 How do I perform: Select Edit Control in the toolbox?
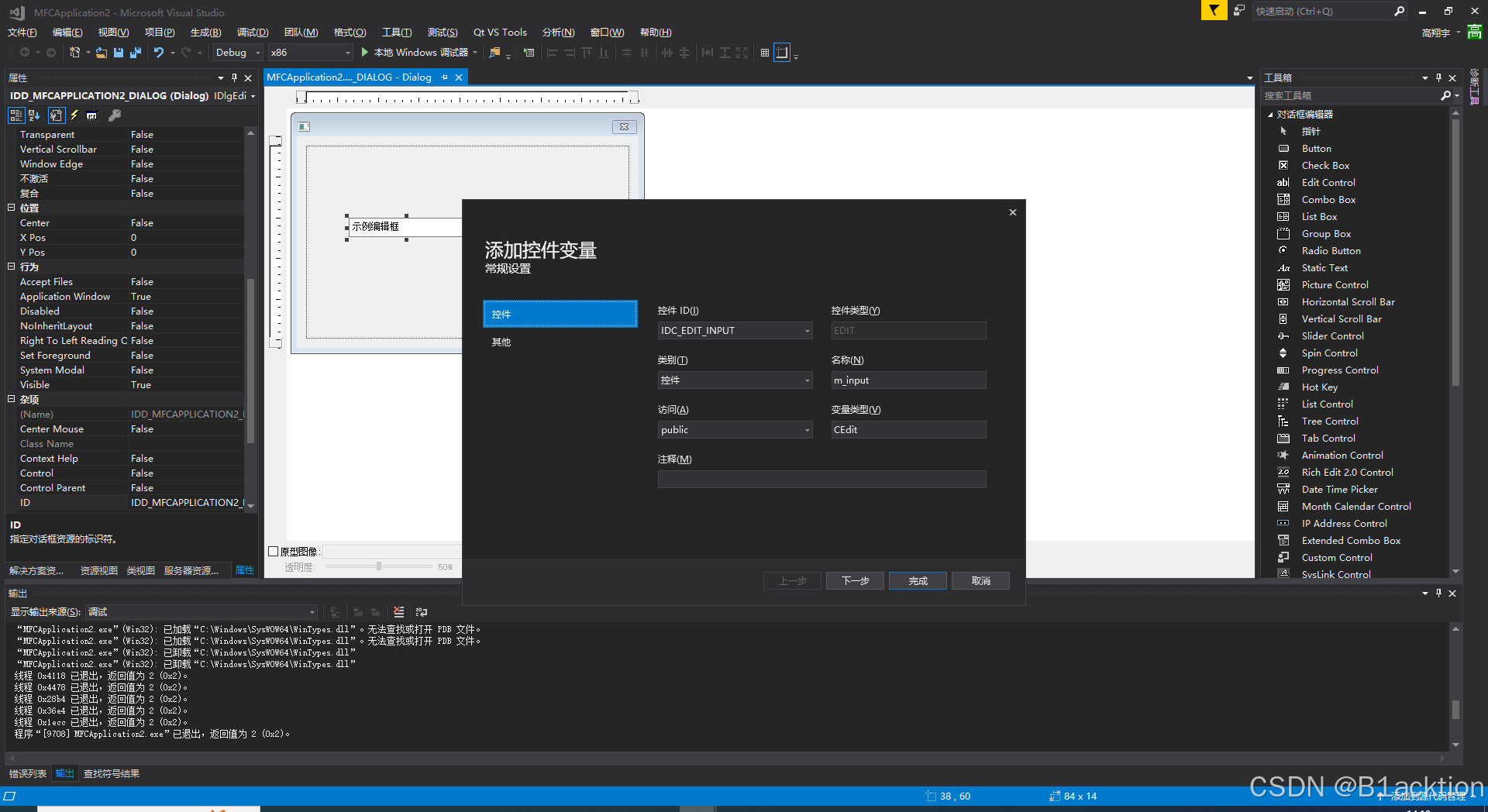1327,182
